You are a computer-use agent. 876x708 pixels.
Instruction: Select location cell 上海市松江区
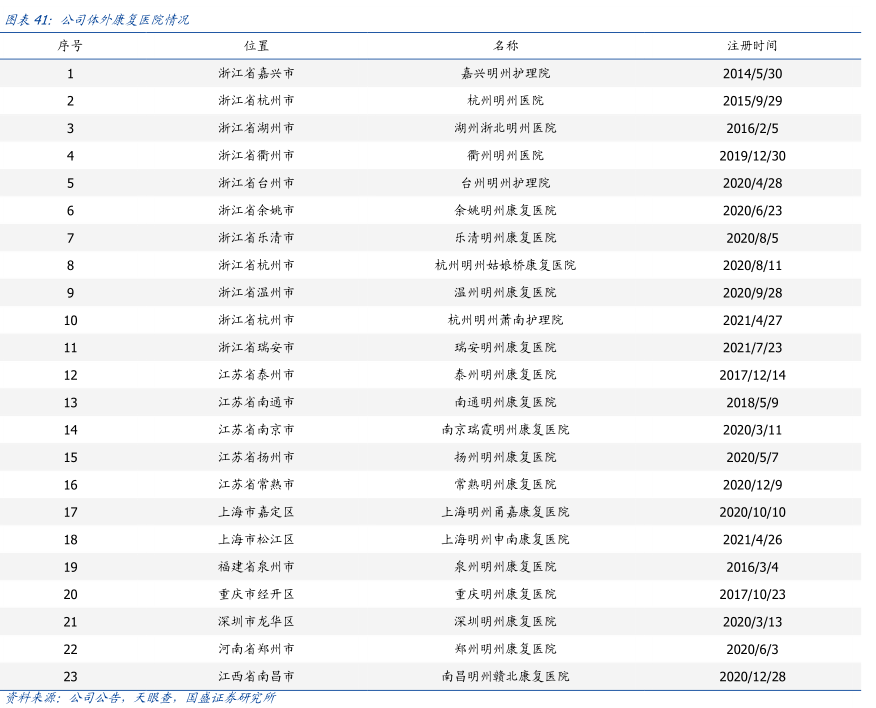point(256,539)
